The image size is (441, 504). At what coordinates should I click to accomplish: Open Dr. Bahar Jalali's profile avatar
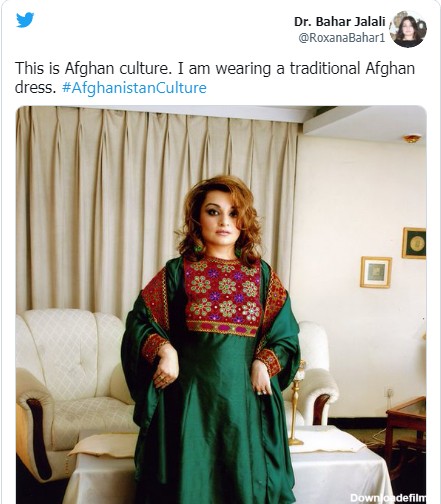point(408,29)
